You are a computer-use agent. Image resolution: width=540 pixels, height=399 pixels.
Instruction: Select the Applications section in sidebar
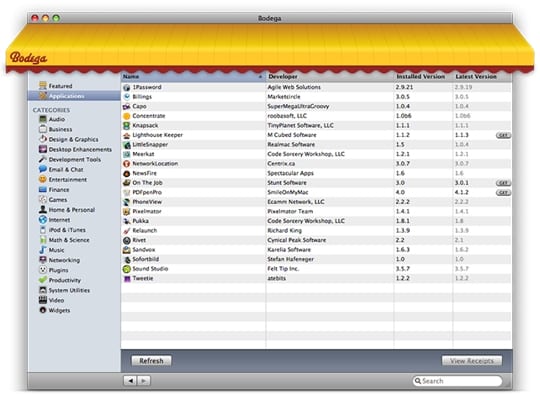point(74,96)
